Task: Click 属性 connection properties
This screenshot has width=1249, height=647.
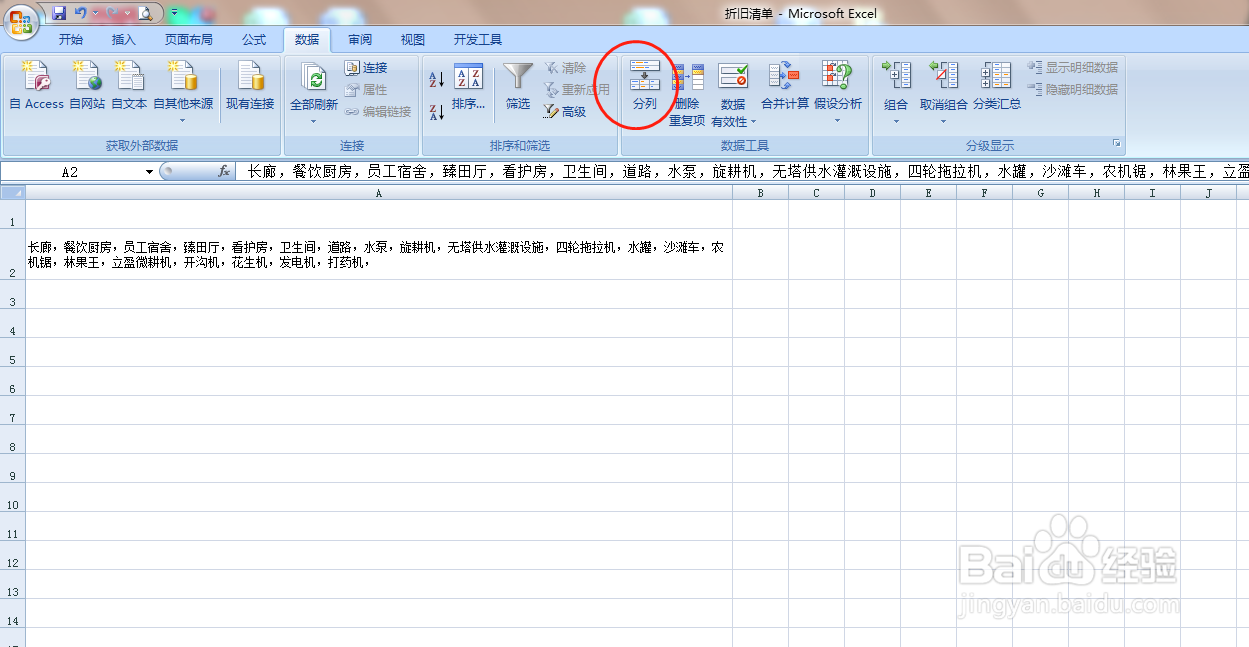Action: point(366,90)
